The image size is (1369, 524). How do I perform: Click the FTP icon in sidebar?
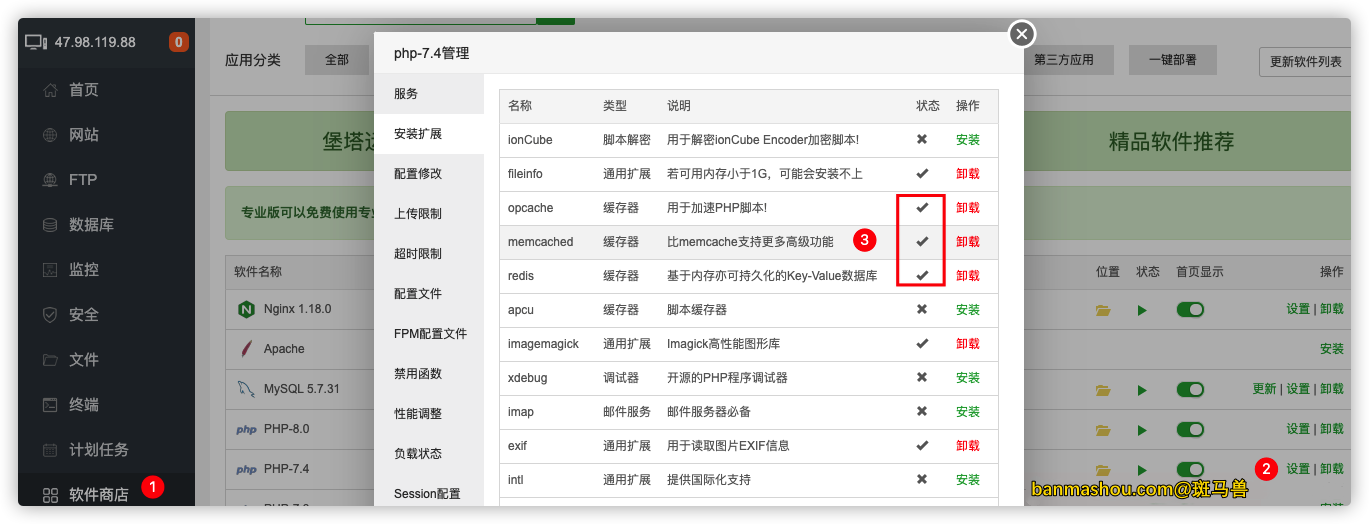pos(50,180)
